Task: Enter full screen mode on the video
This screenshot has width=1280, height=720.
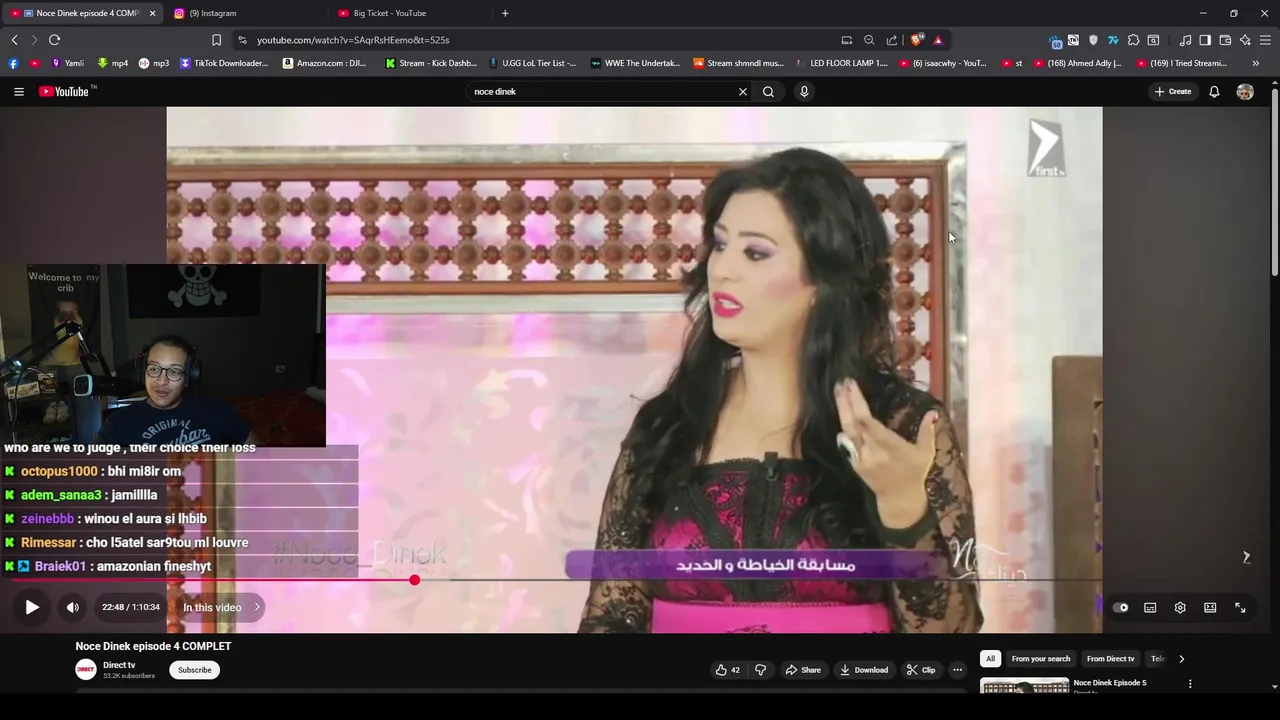Action: pos(1240,607)
